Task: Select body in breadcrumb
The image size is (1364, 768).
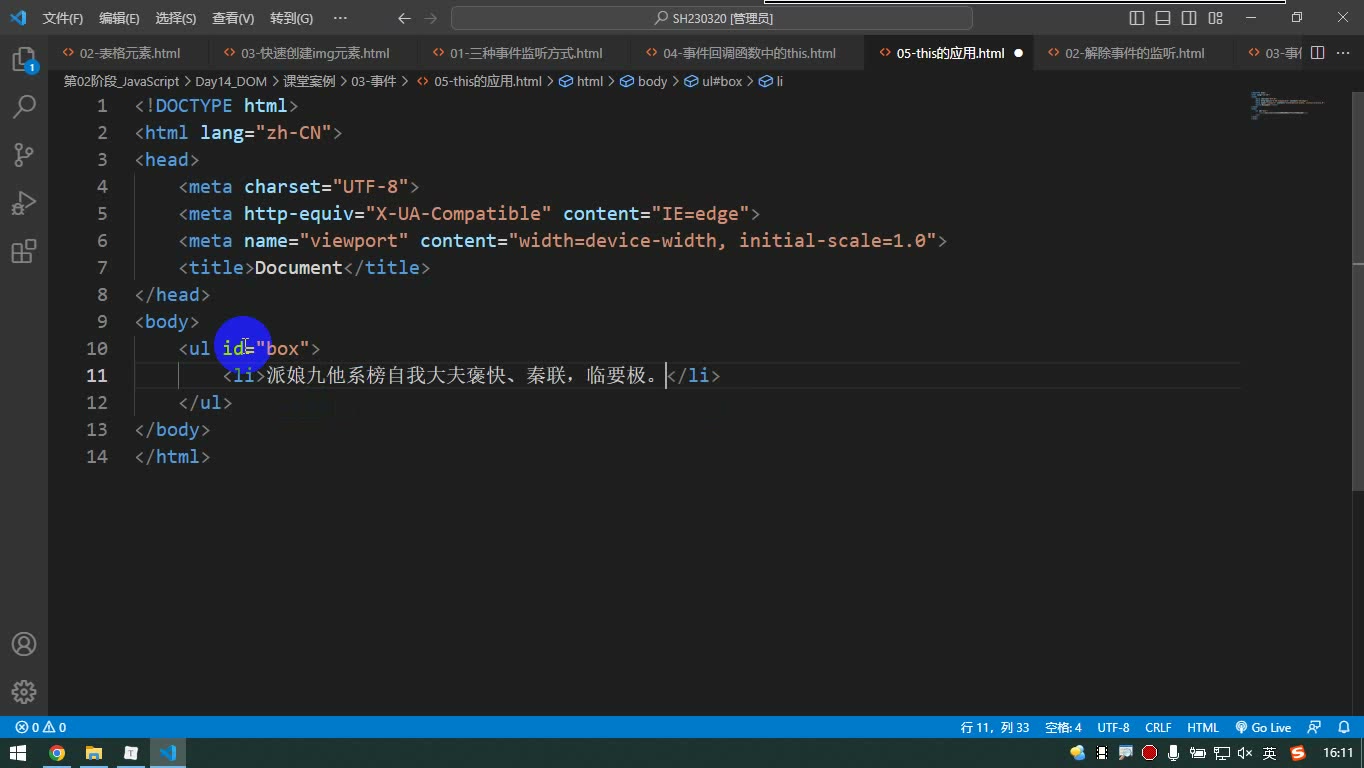Action: [x=644, y=82]
